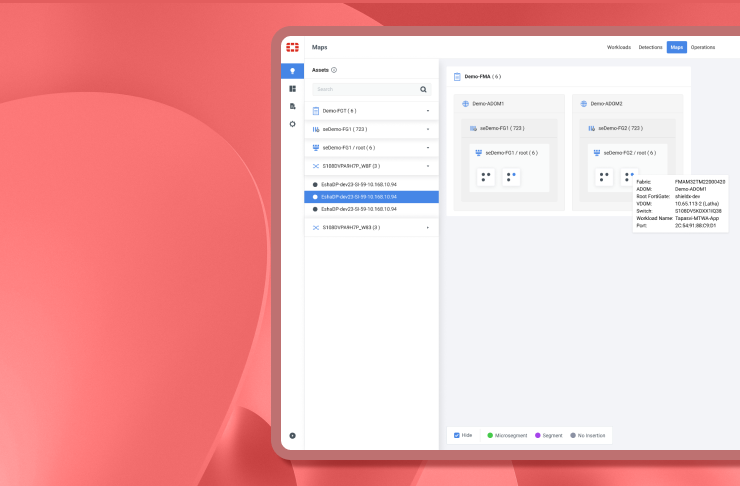The image size is (740, 486).
Task: Click the clipboard icon next to Demo-FMA
Action: (457, 76)
